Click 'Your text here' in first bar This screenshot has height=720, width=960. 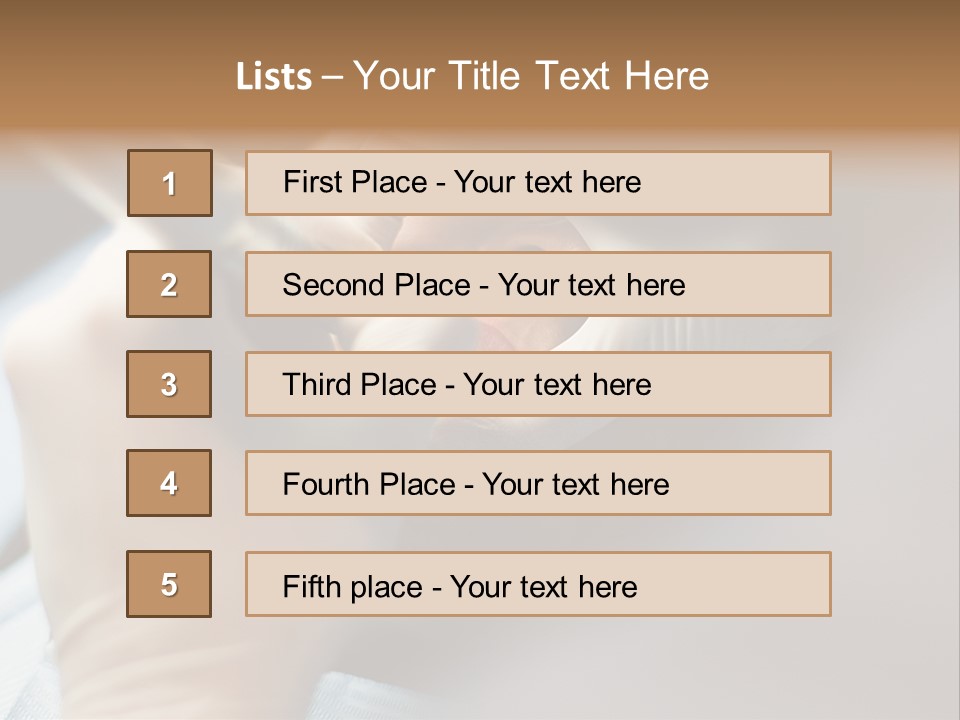(x=547, y=182)
